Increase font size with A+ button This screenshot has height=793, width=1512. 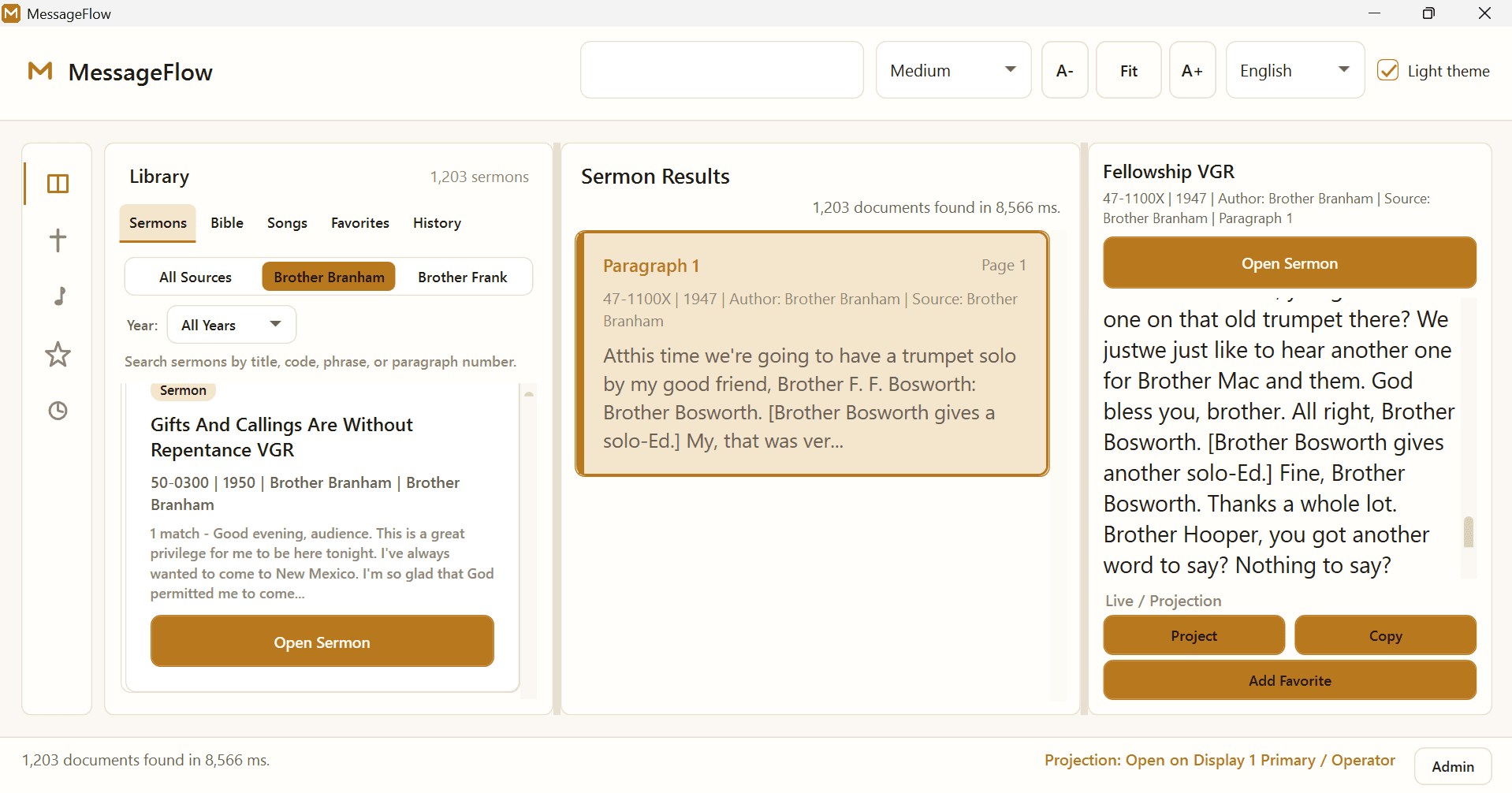point(1192,70)
